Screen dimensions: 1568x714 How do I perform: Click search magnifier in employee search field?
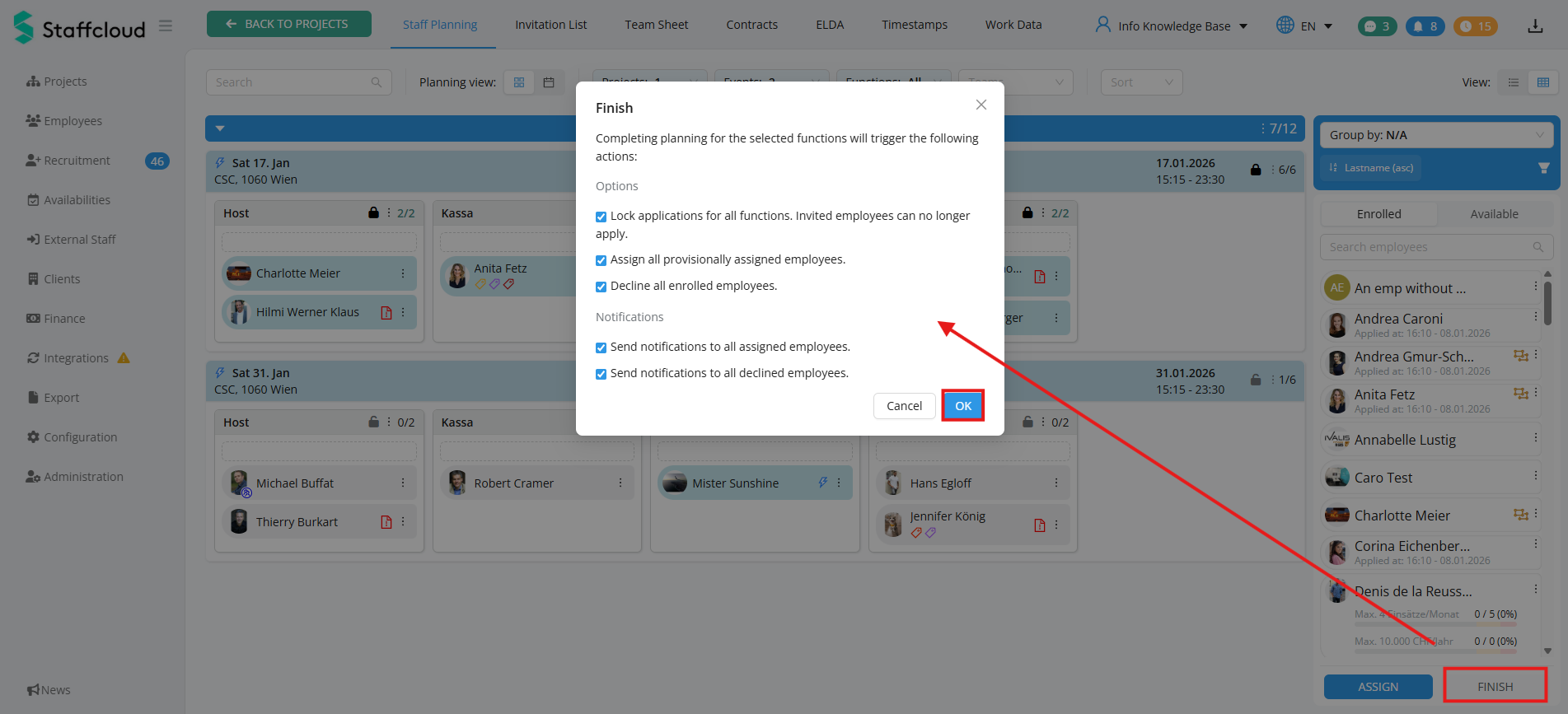[1538, 247]
